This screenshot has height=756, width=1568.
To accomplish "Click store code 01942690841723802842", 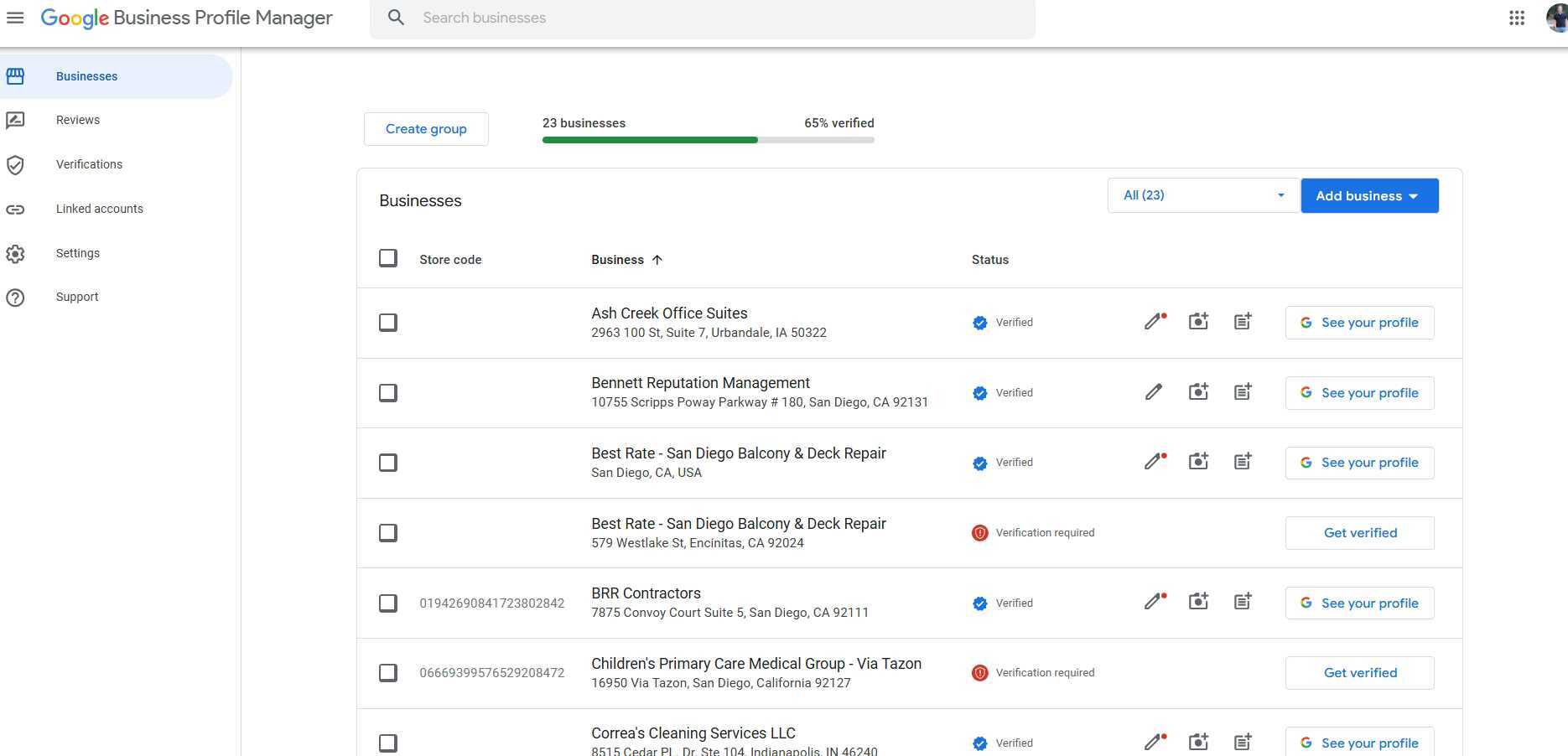I will [492, 603].
